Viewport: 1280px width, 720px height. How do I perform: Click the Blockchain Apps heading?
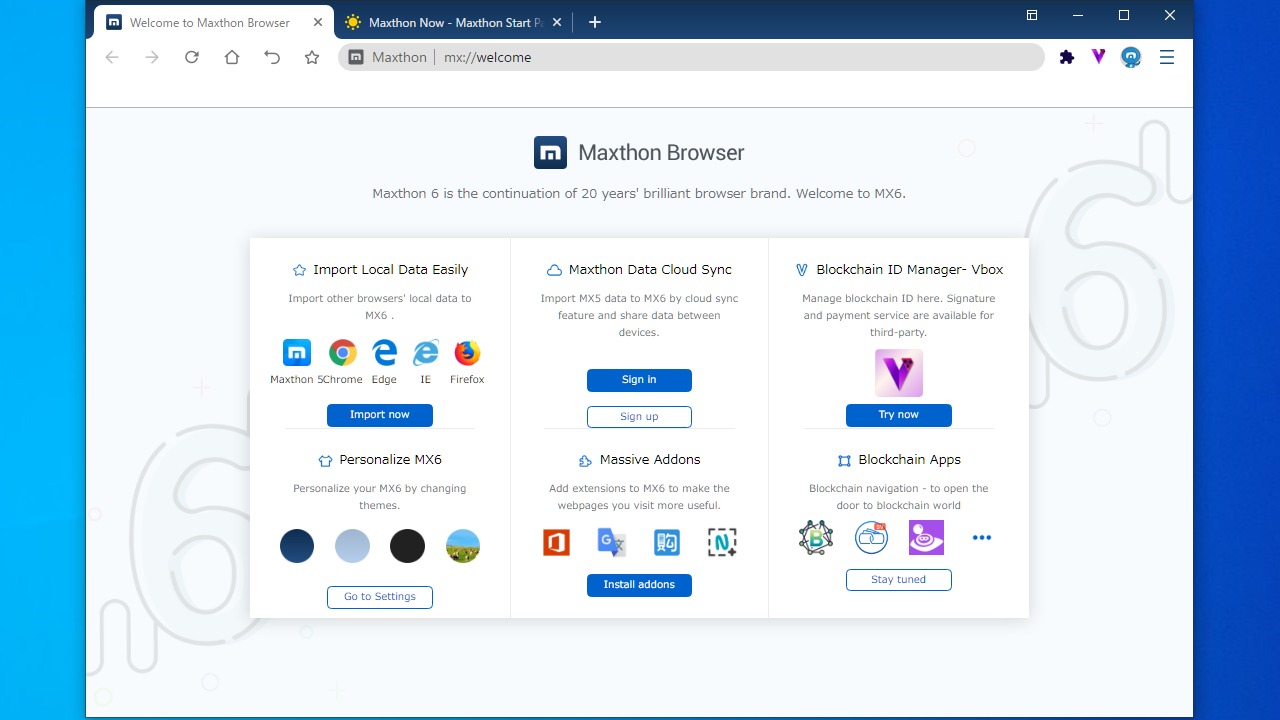(910, 460)
